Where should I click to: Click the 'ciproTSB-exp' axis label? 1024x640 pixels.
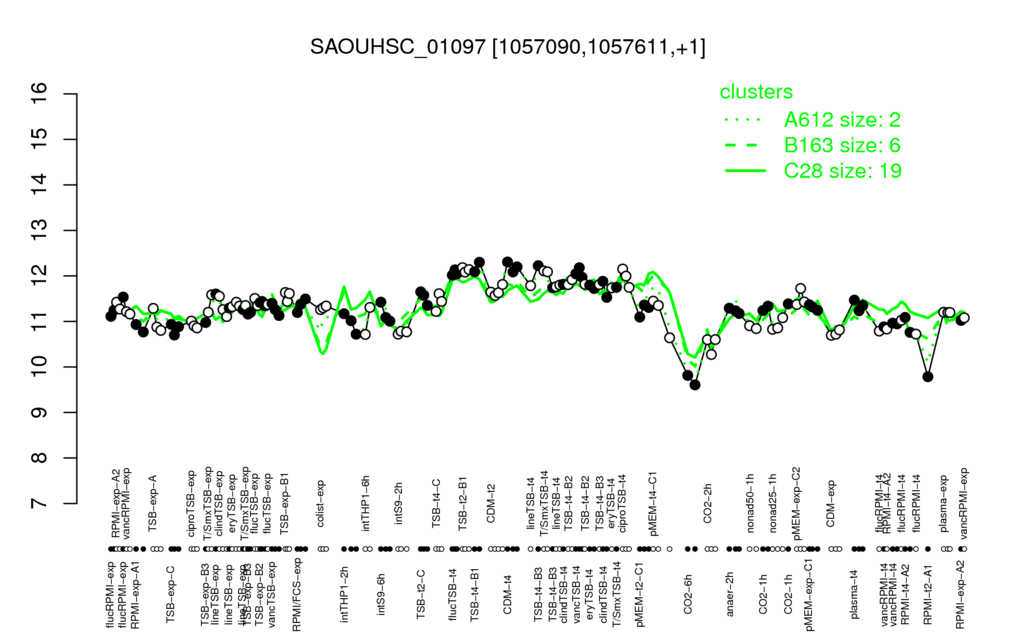(x=191, y=503)
